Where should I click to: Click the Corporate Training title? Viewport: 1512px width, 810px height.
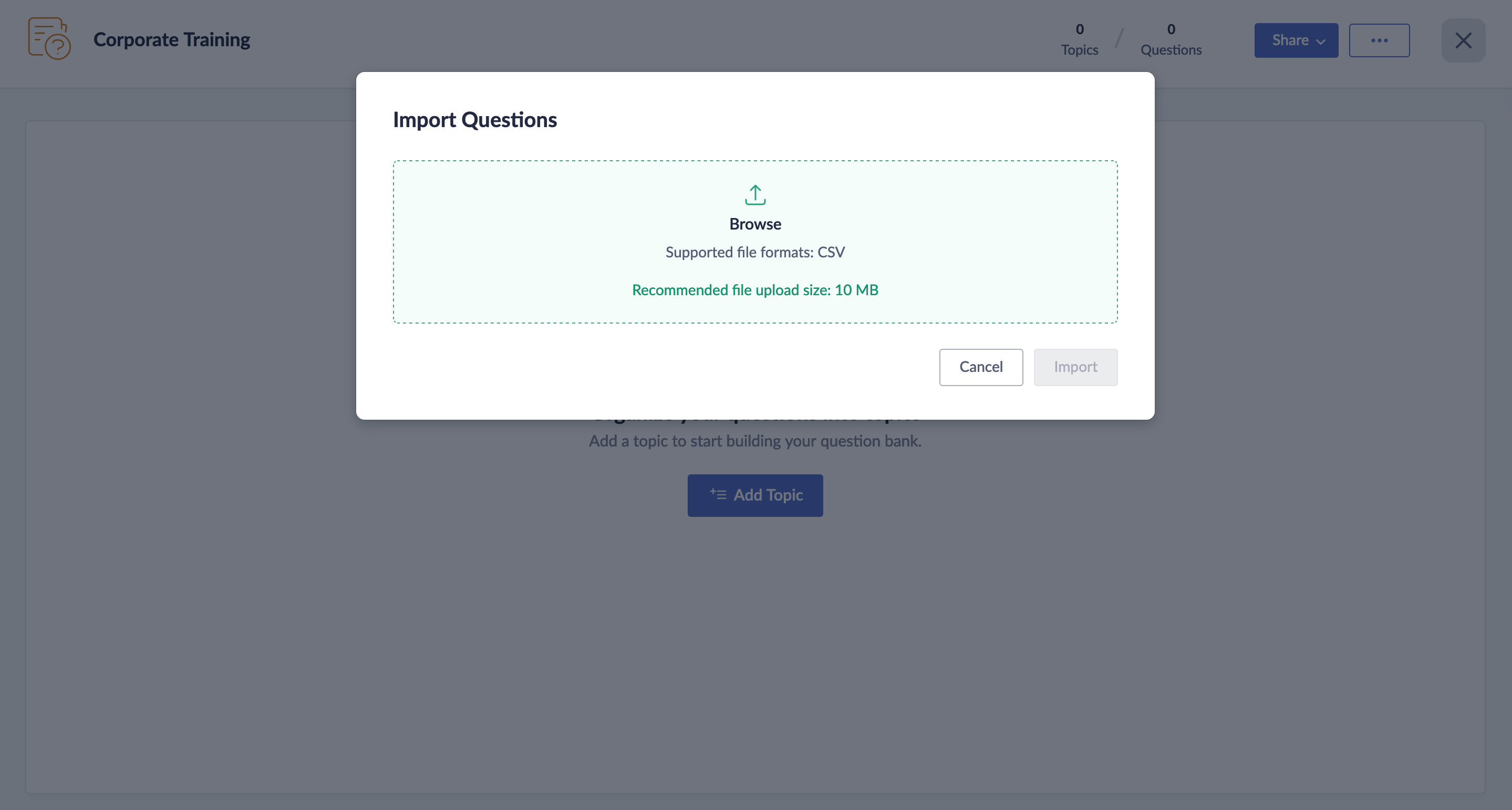[x=171, y=39]
